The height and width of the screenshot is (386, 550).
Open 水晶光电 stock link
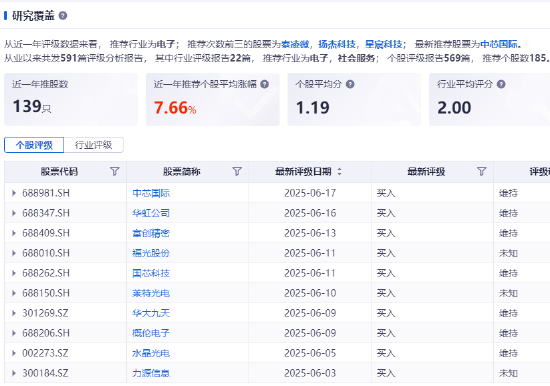pos(151,353)
